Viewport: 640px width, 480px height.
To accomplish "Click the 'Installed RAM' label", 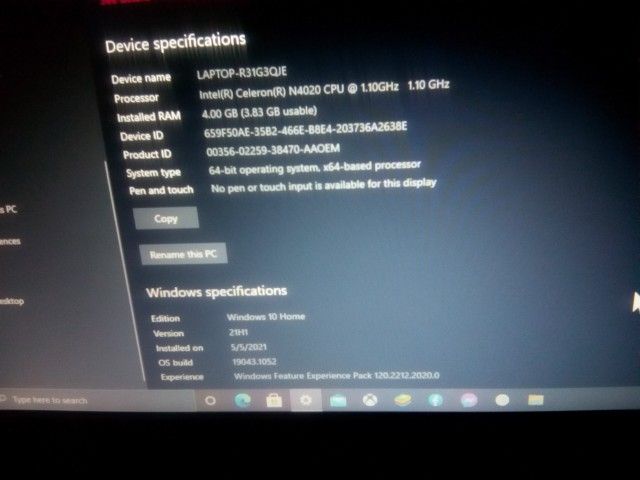I will coord(149,117).
